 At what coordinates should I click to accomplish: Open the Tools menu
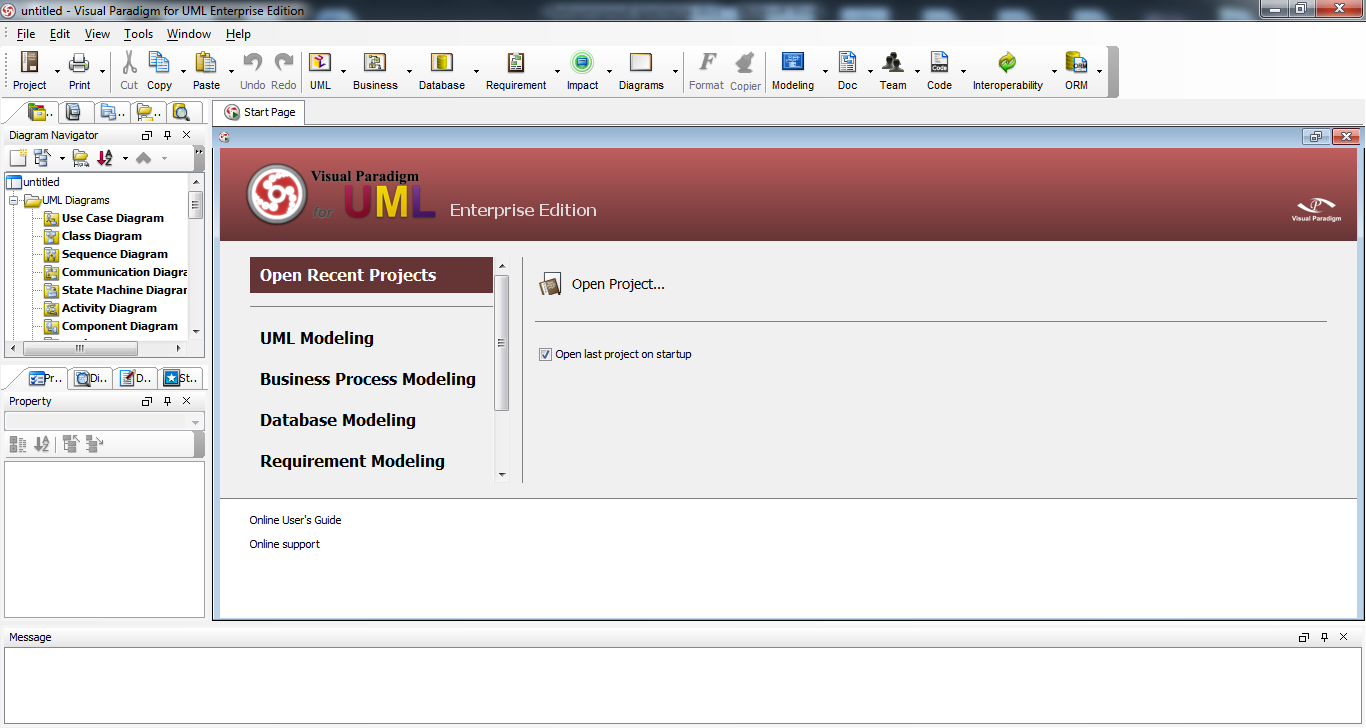138,34
